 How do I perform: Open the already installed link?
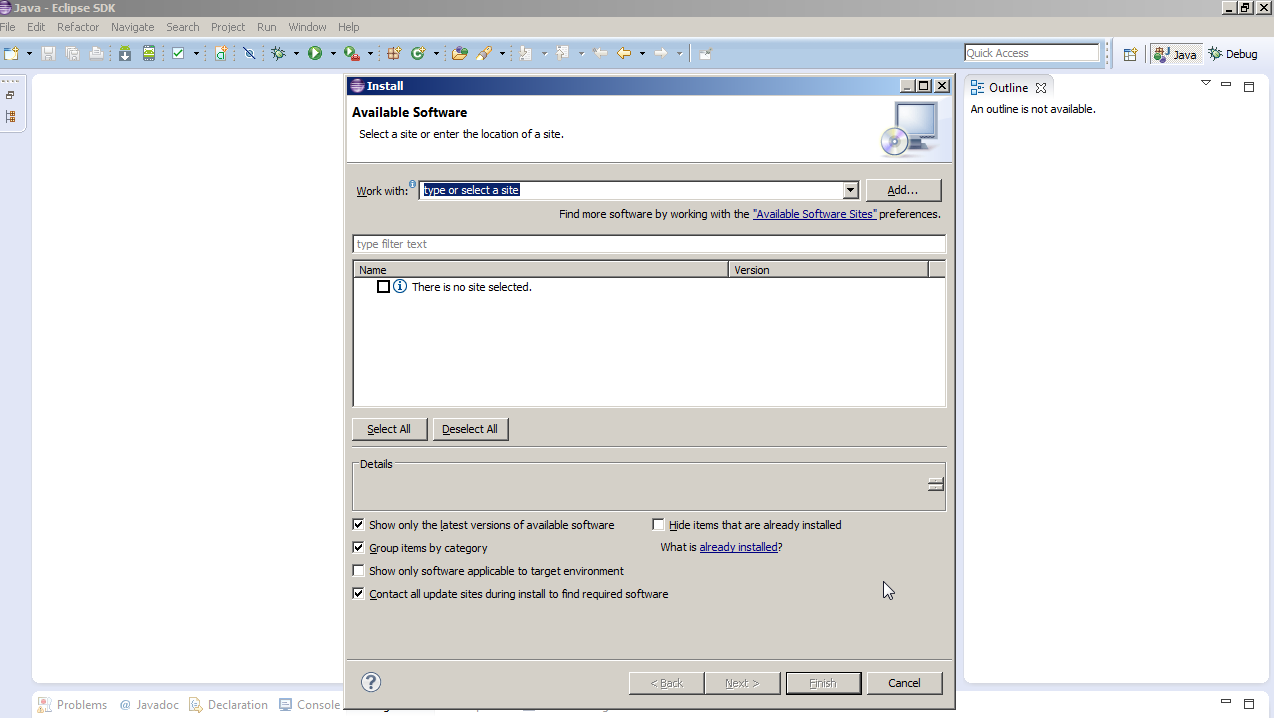pyautogui.click(x=738, y=547)
